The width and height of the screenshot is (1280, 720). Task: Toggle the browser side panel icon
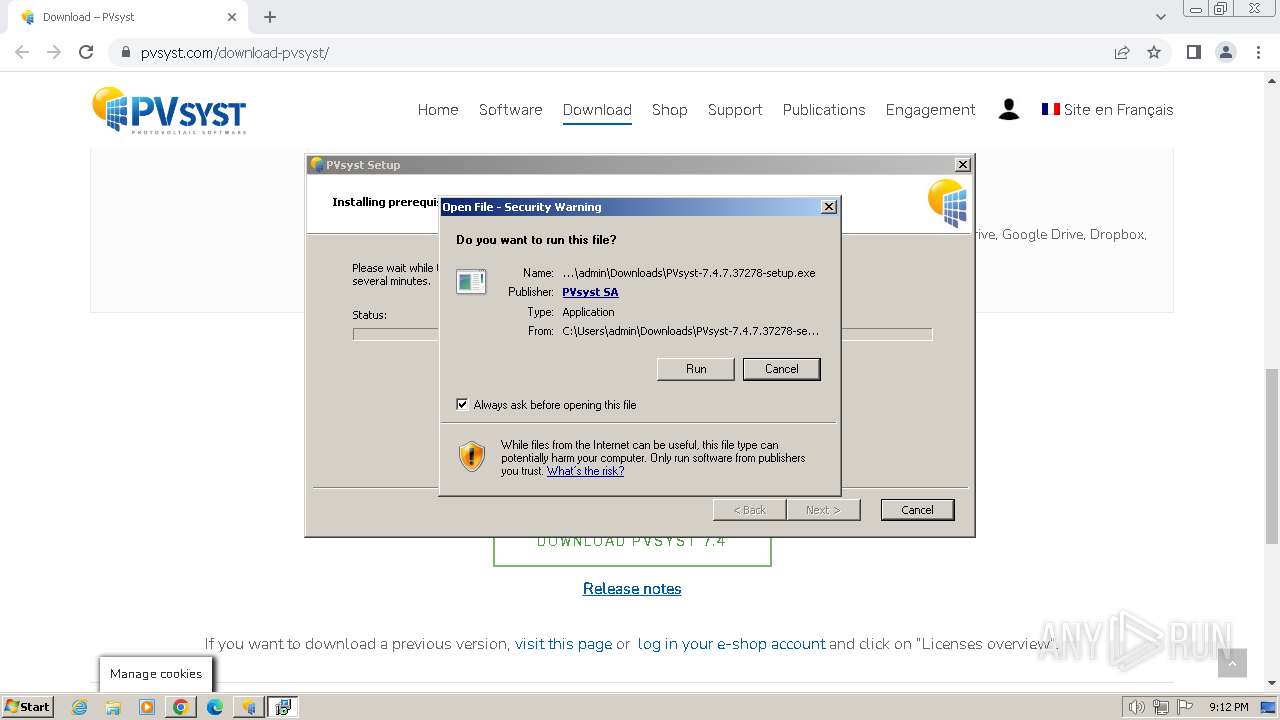[x=1193, y=52]
